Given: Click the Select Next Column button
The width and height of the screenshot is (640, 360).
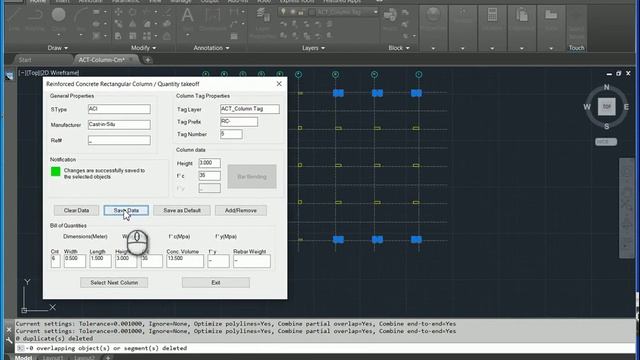Looking at the screenshot, I should 114,282.
